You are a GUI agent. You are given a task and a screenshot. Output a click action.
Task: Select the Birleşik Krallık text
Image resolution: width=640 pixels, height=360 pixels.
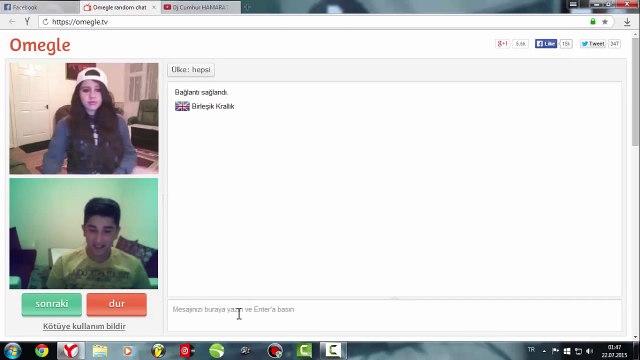pos(213,107)
